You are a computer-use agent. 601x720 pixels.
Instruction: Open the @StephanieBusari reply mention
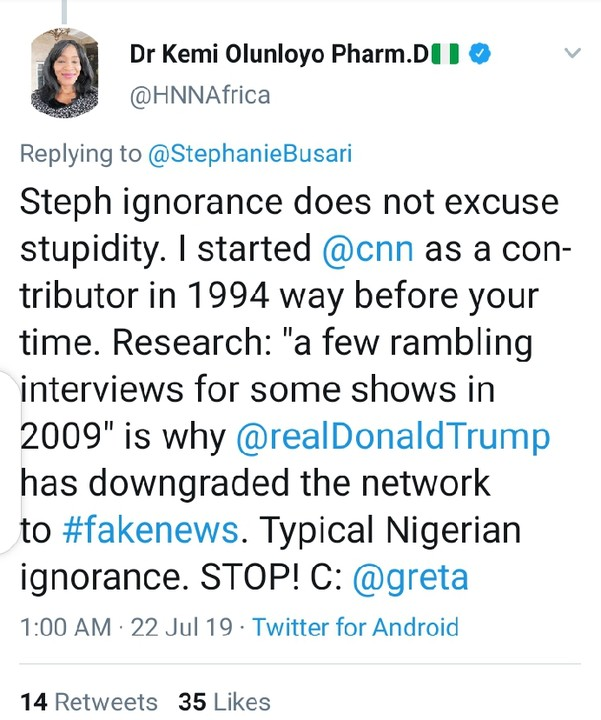[x=243, y=155]
